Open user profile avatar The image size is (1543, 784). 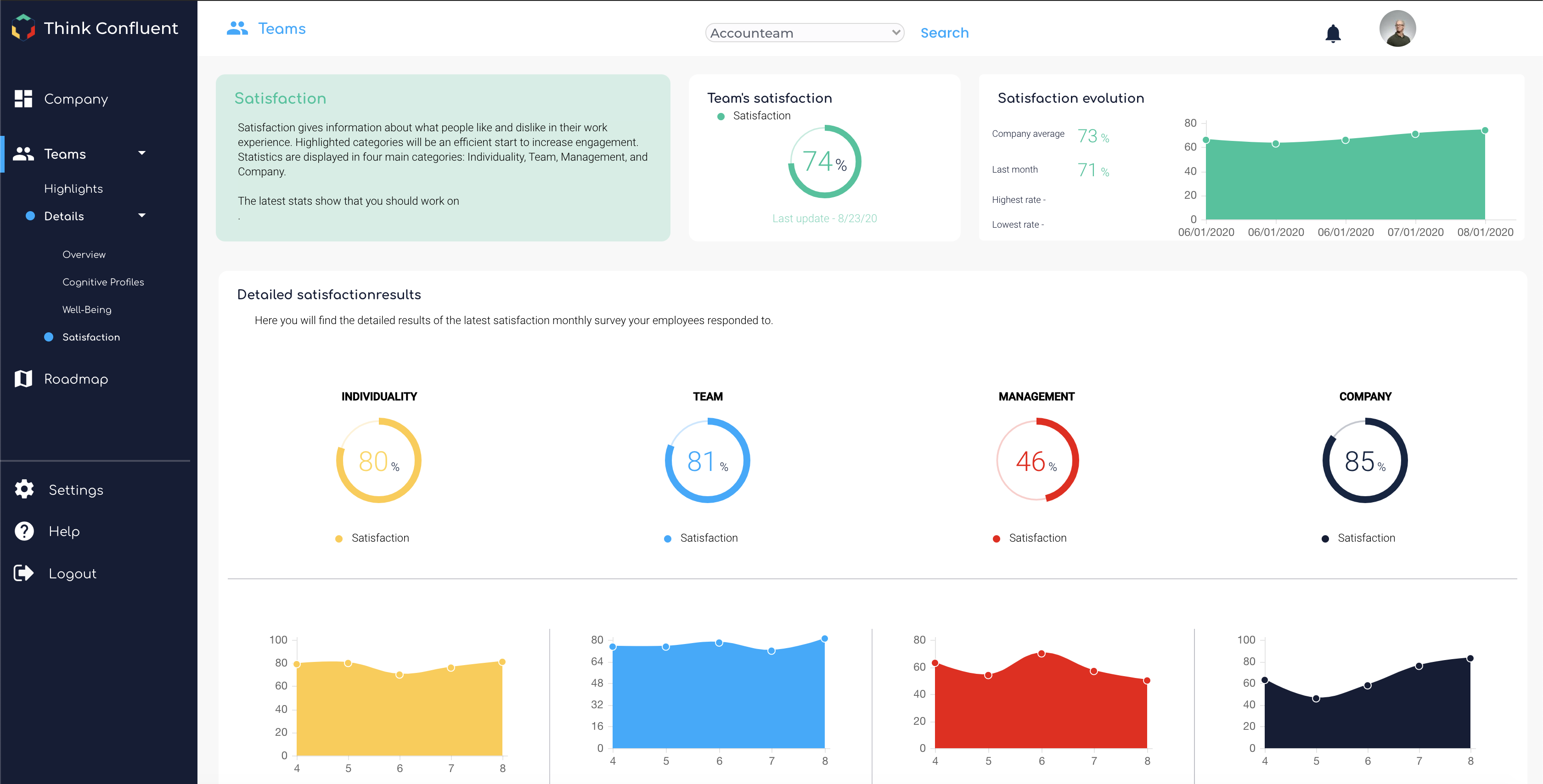(1397, 29)
